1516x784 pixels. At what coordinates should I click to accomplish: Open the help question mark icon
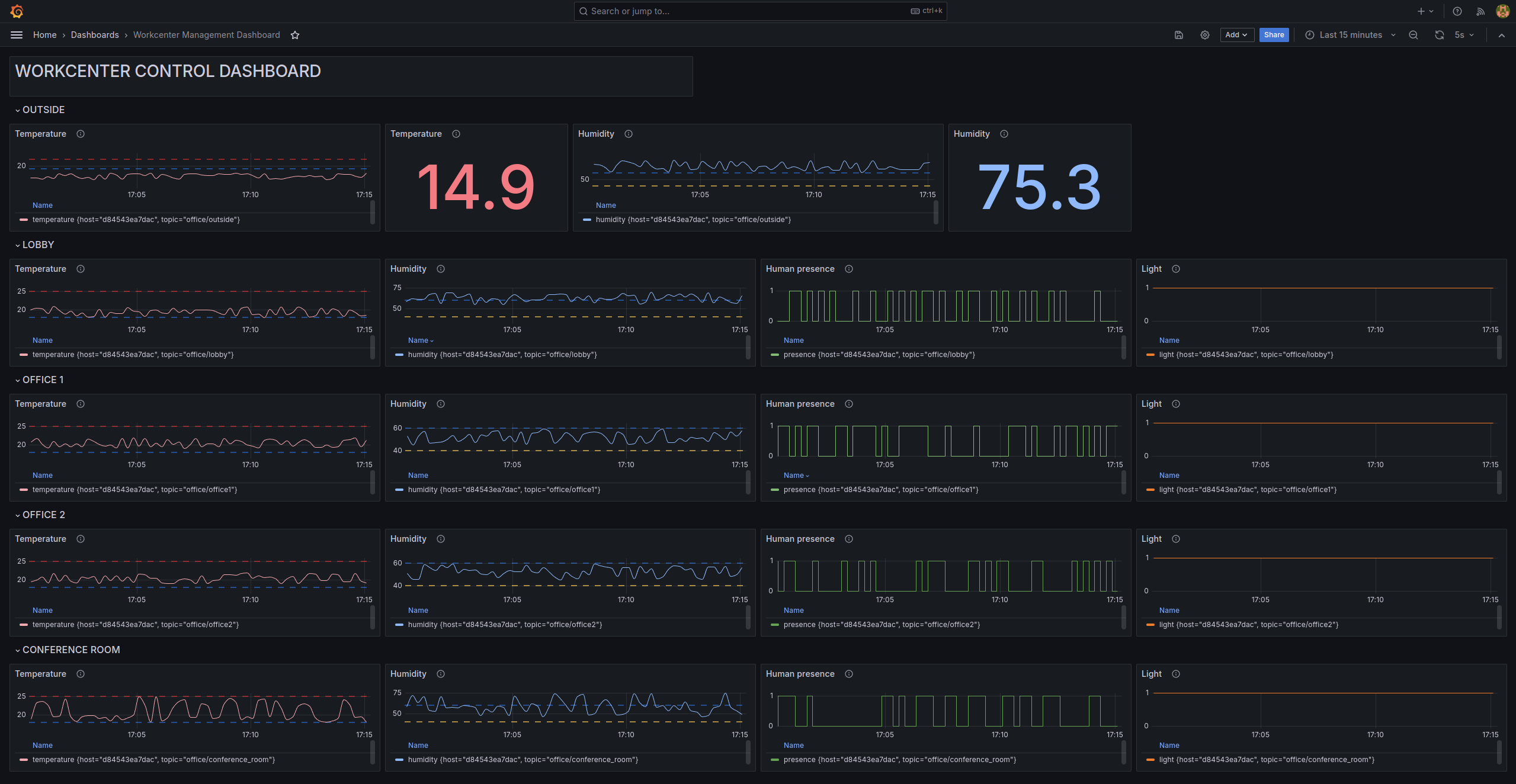1457,11
